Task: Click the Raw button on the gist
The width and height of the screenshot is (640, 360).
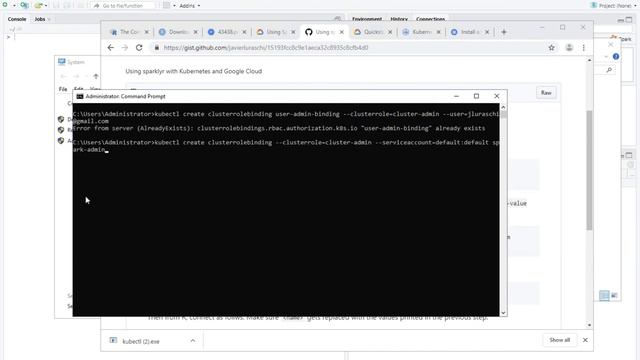Action: (546, 93)
